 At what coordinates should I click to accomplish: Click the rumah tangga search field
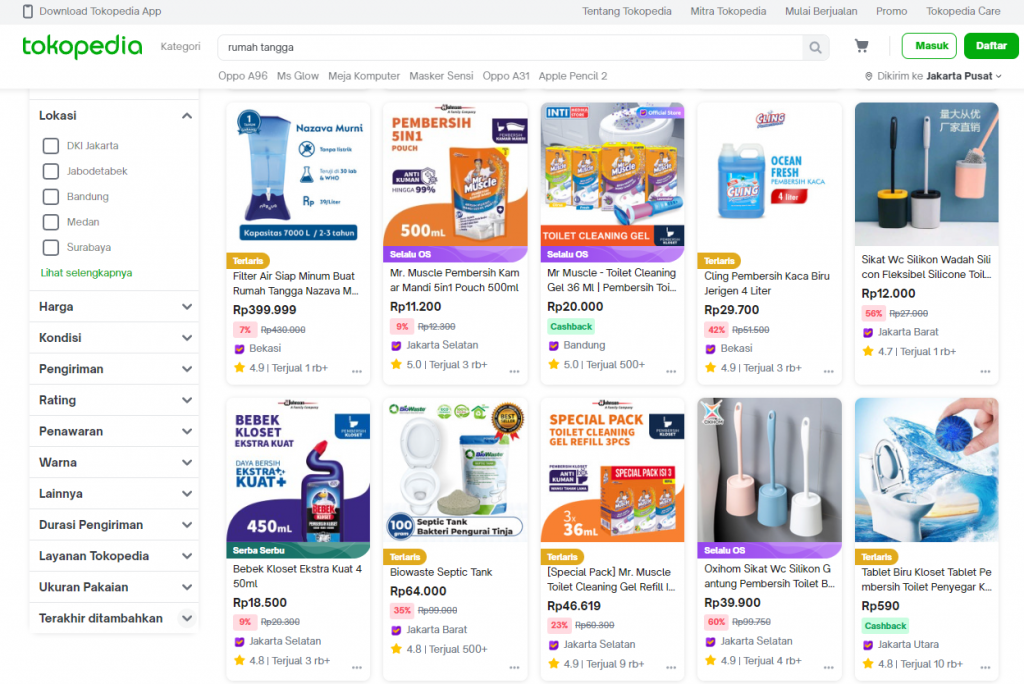click(510, 47)
